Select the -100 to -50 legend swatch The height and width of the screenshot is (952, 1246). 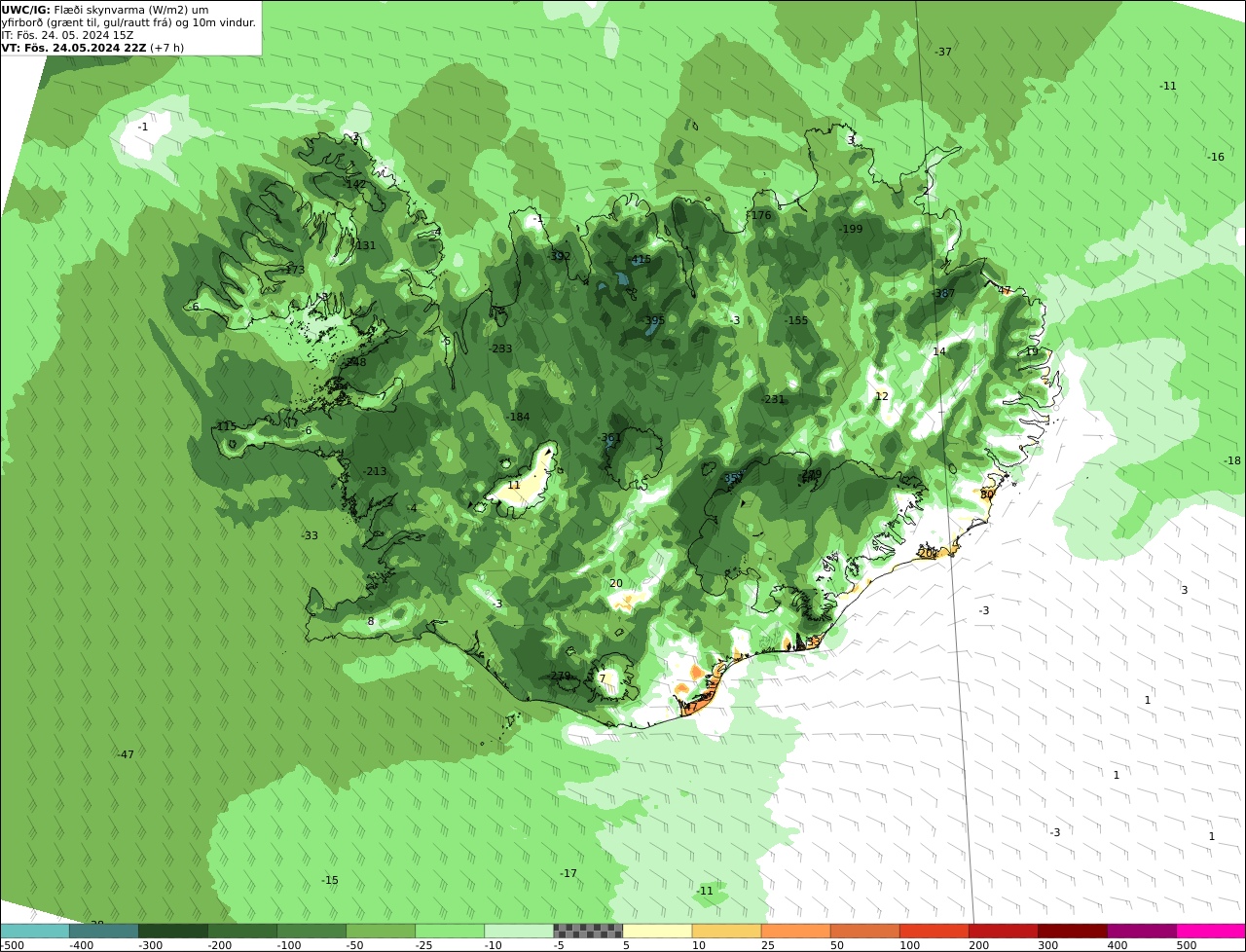tap(311, 931)
